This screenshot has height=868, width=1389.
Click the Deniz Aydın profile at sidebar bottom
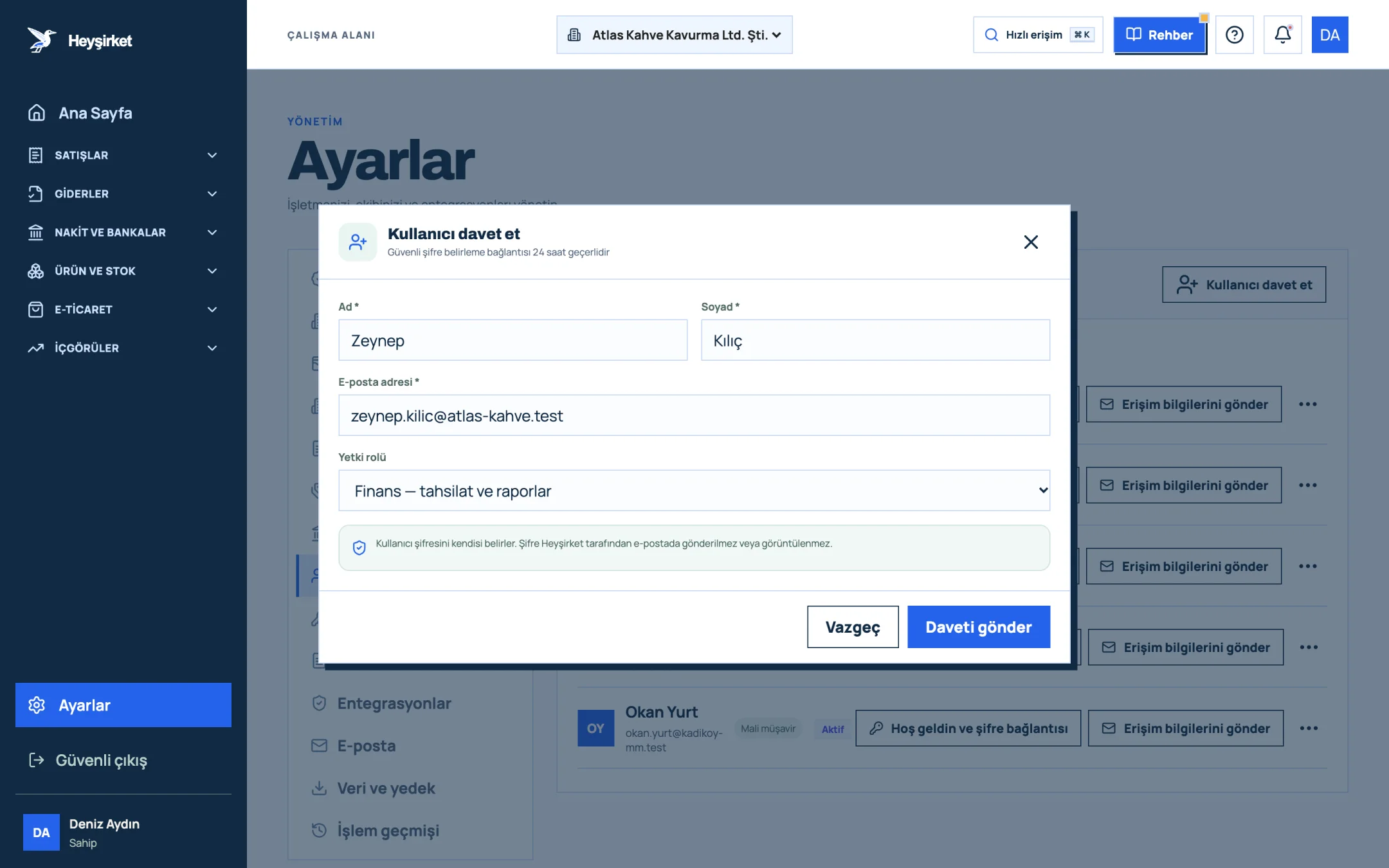[123, 832]
